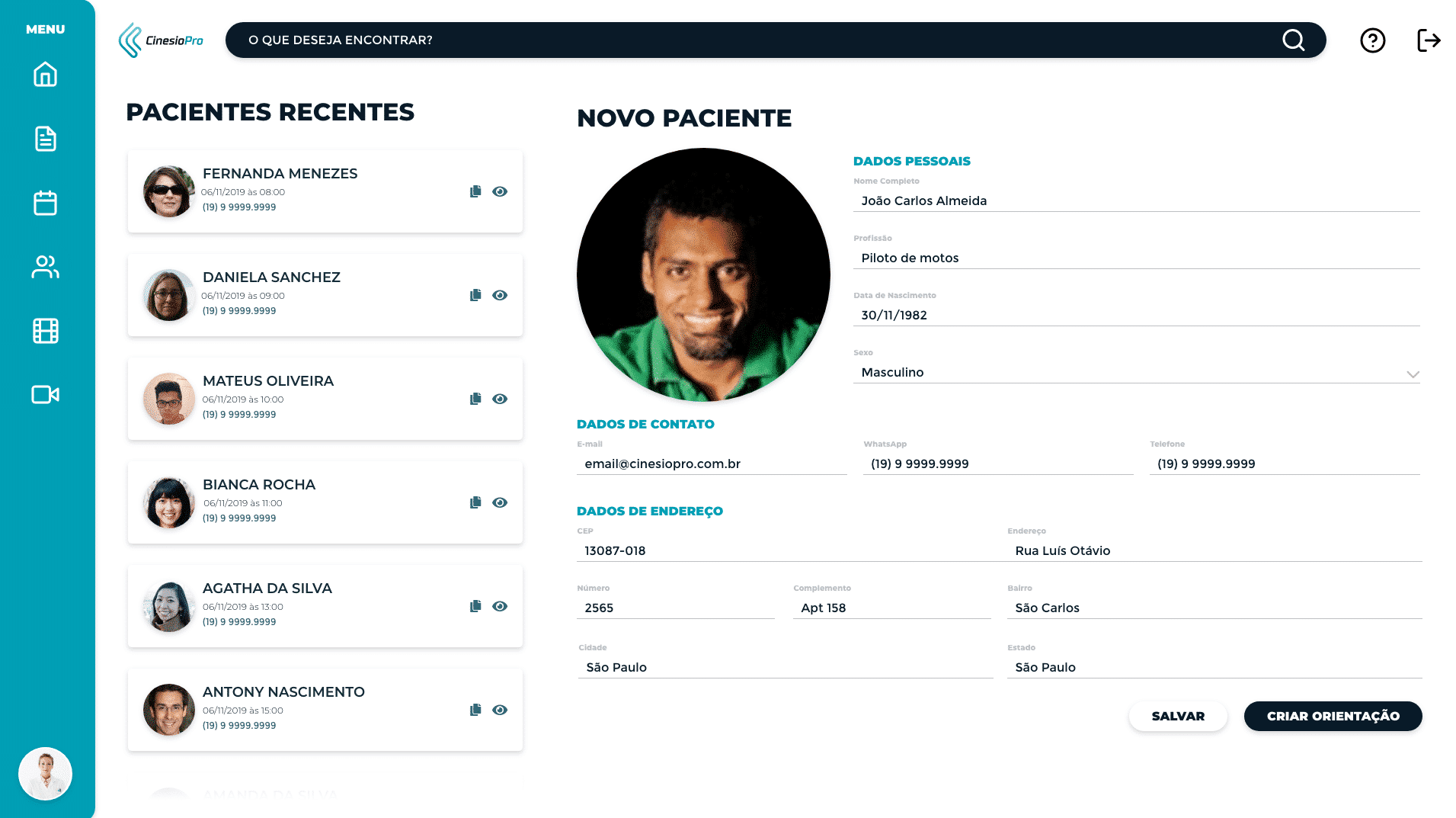Click the MENU label in sidebar
The height and width of the screenshot is (818, 1456).
click(45, 29)
